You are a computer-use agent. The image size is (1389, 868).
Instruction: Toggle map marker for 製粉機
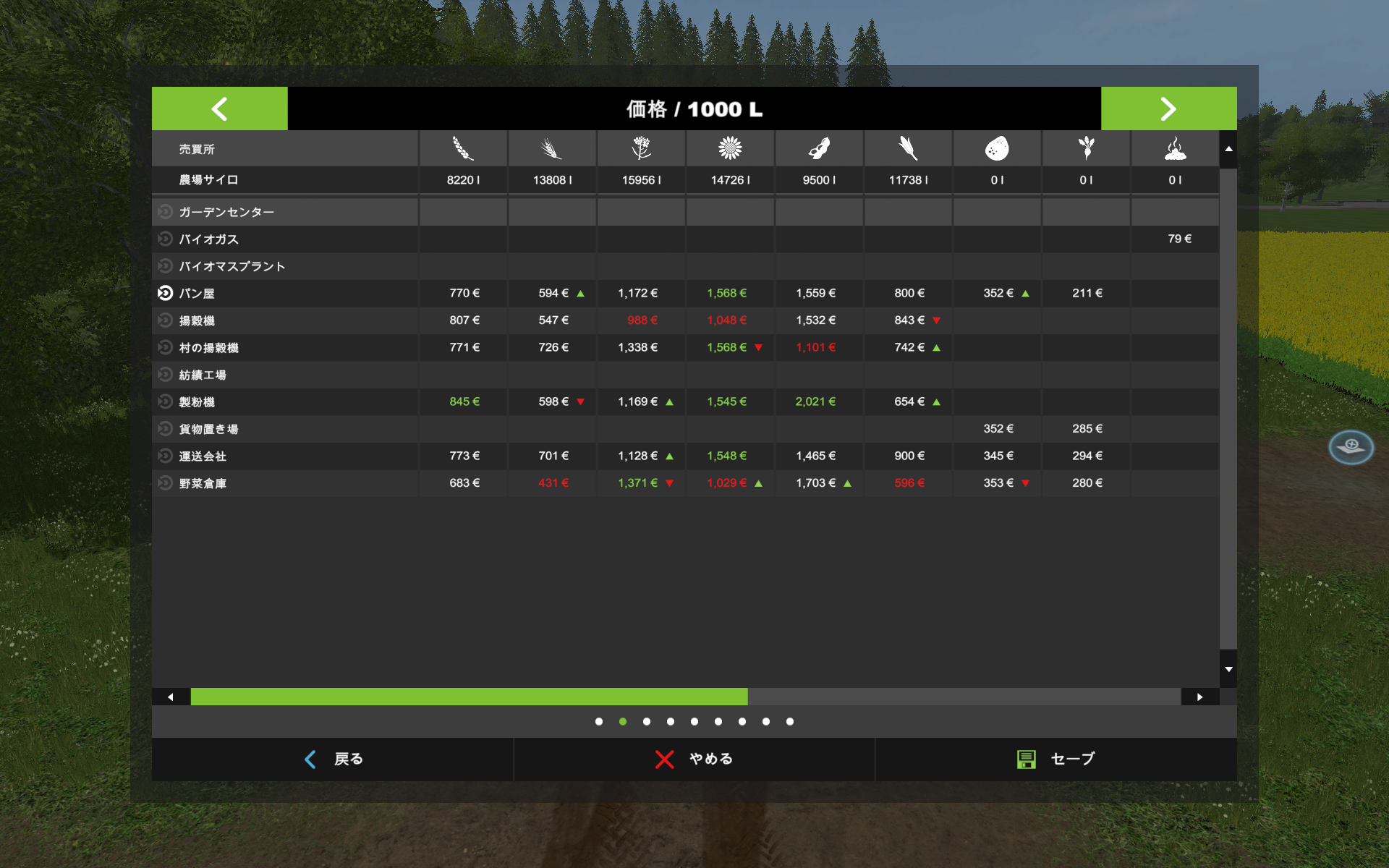165,401
